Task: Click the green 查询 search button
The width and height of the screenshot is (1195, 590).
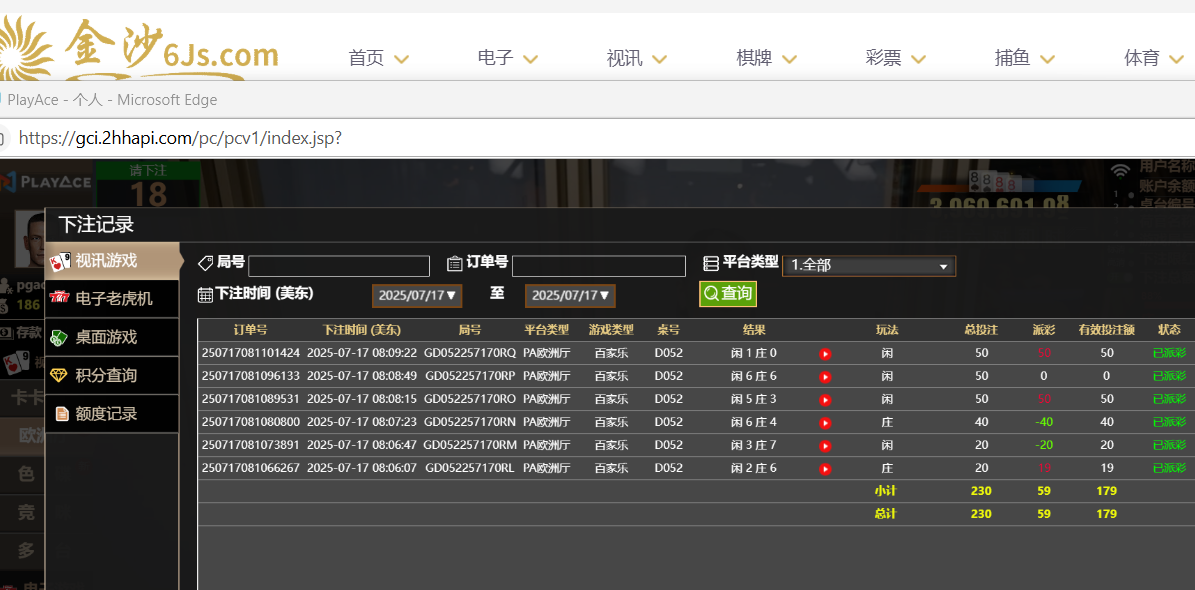Action: coord(727,293)
